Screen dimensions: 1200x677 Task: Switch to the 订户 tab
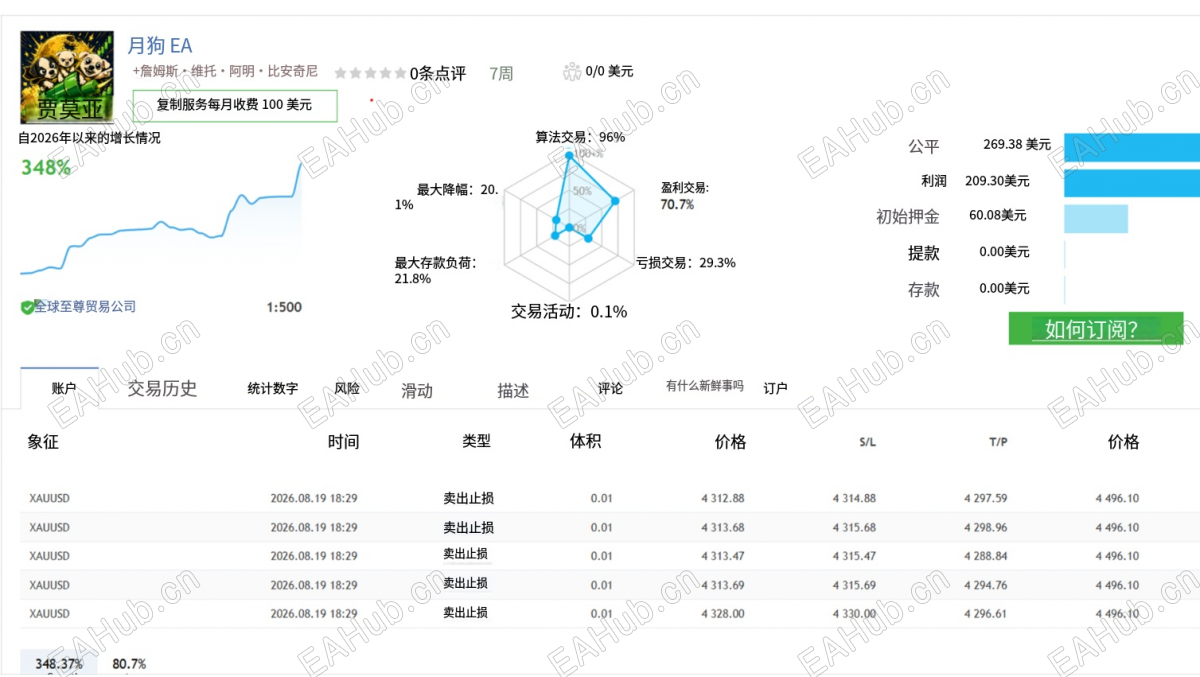coord(776,389)
